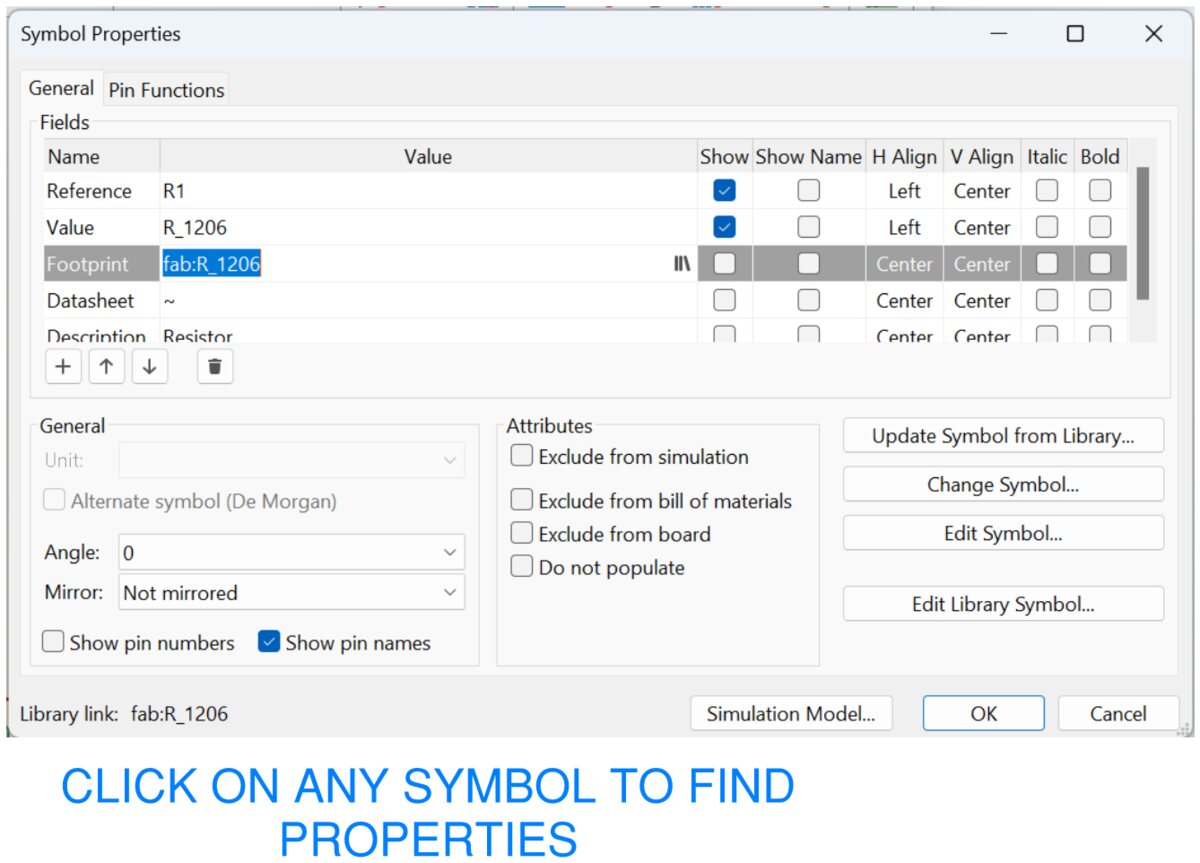This screenshot has height=863, width=1200.
Task: Switch to the Pin Functions tab
Action: coord(165,89)
